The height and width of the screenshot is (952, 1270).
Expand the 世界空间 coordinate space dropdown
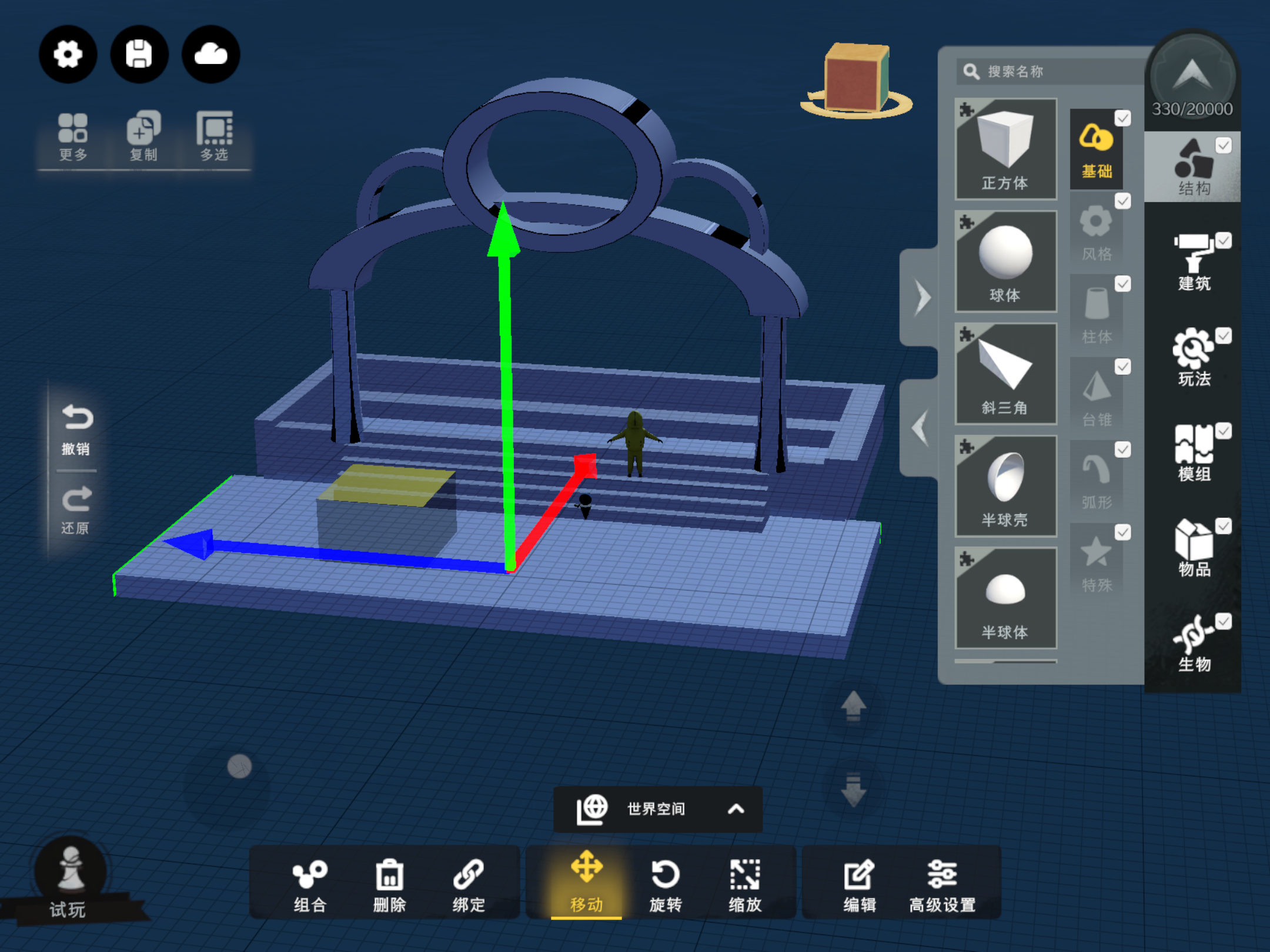pos(736,809)
